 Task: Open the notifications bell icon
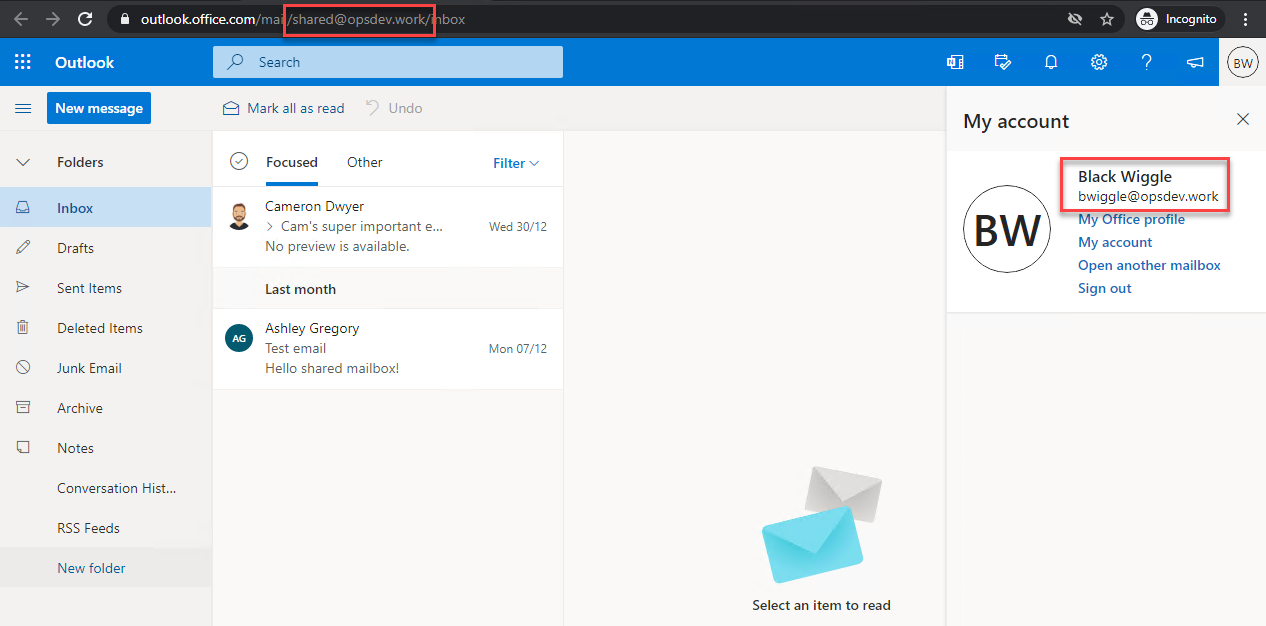pyautogui.click(x=1051, y=62)
